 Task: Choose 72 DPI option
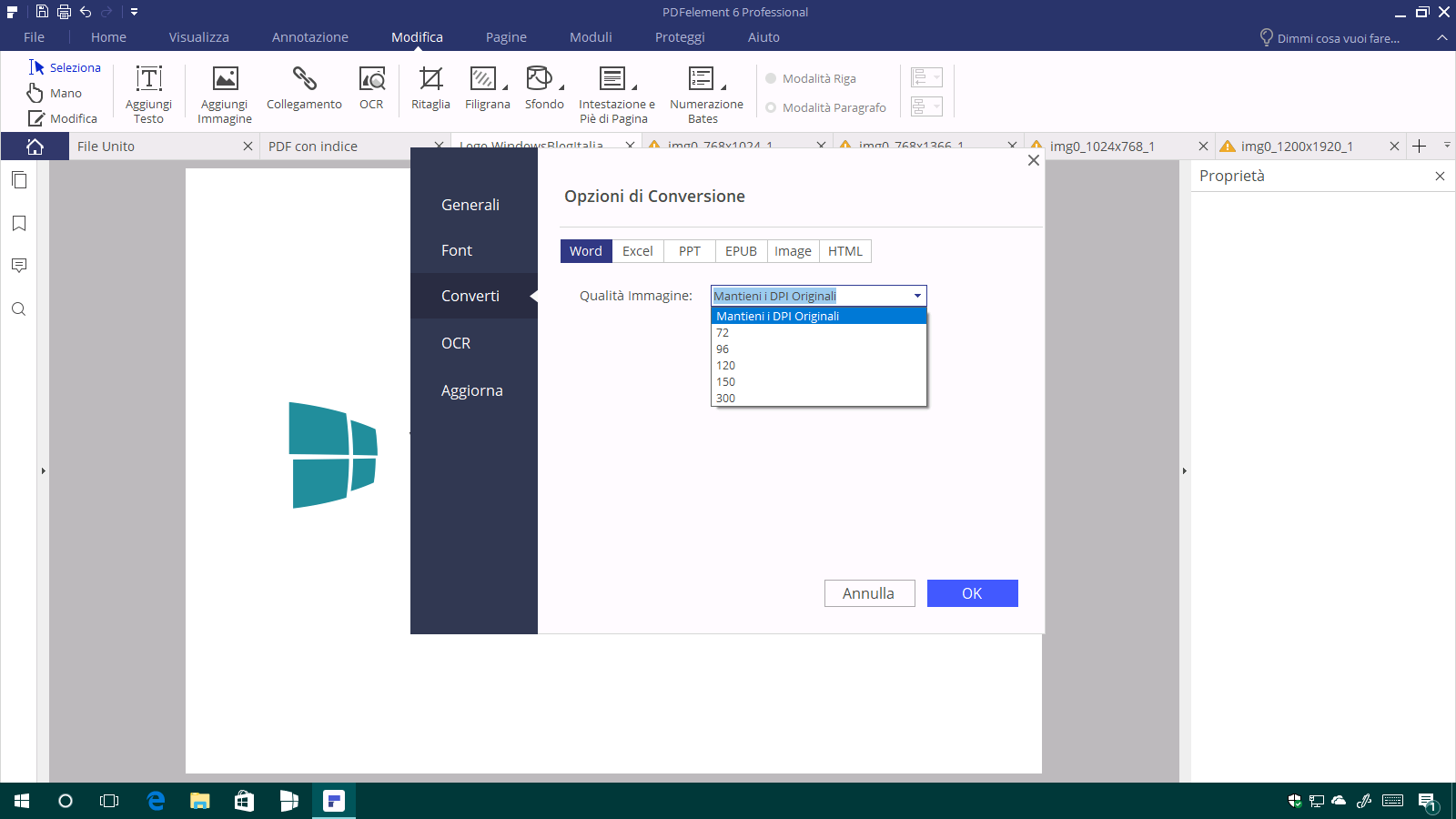pyautogui.click(x=818, y=332)
